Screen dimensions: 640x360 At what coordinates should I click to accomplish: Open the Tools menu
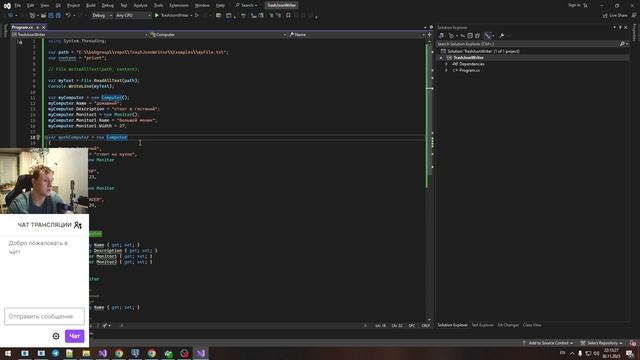[158, 5]
